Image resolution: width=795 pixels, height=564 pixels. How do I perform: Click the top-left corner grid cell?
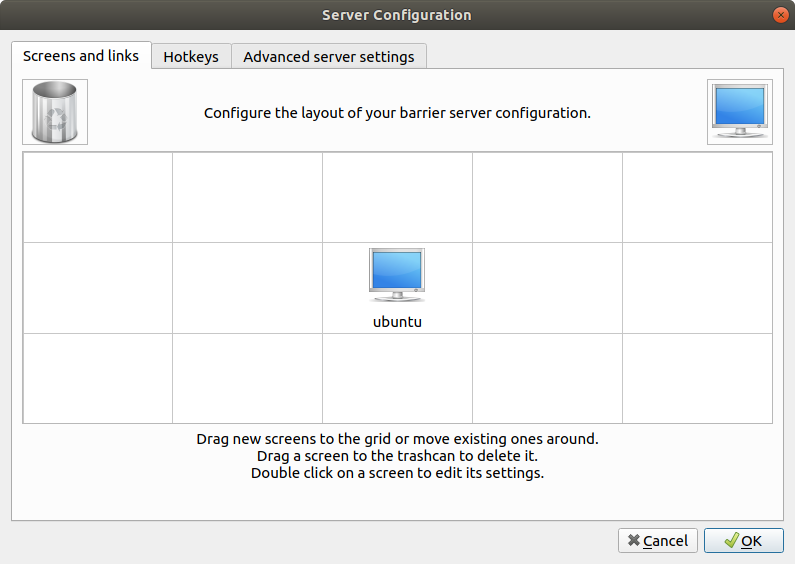pos(98,197)
